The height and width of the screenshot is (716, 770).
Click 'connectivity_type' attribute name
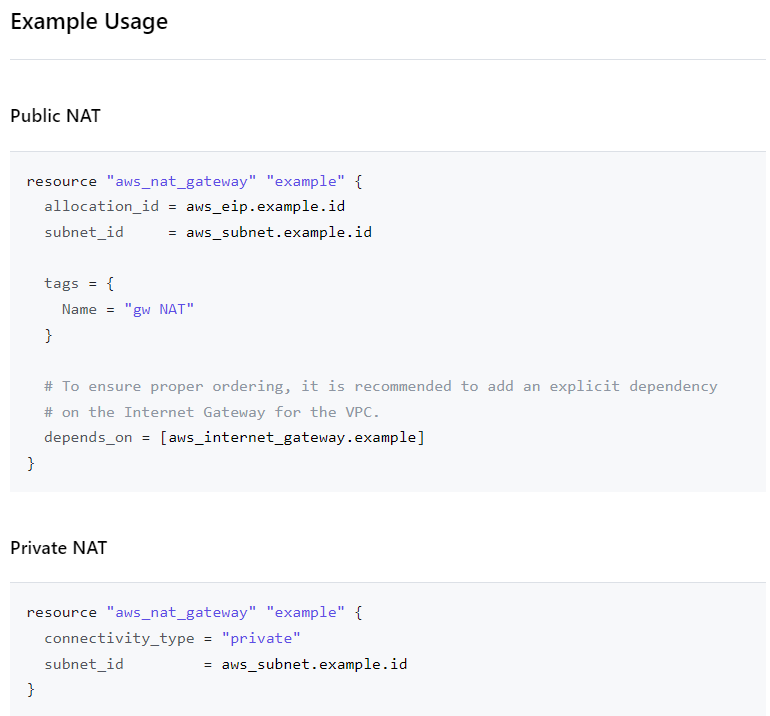point(119,638)
